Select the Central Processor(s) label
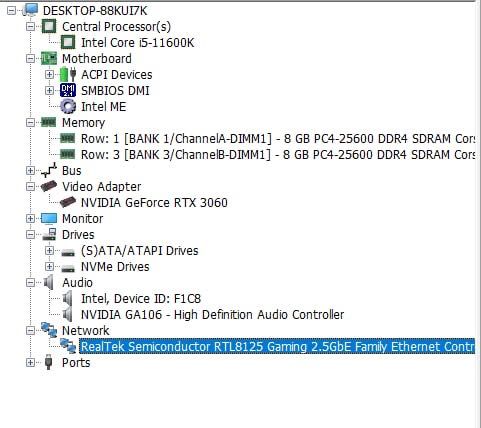Image resolution: width=481 pixels, height=428 pixels. [117, 27]
